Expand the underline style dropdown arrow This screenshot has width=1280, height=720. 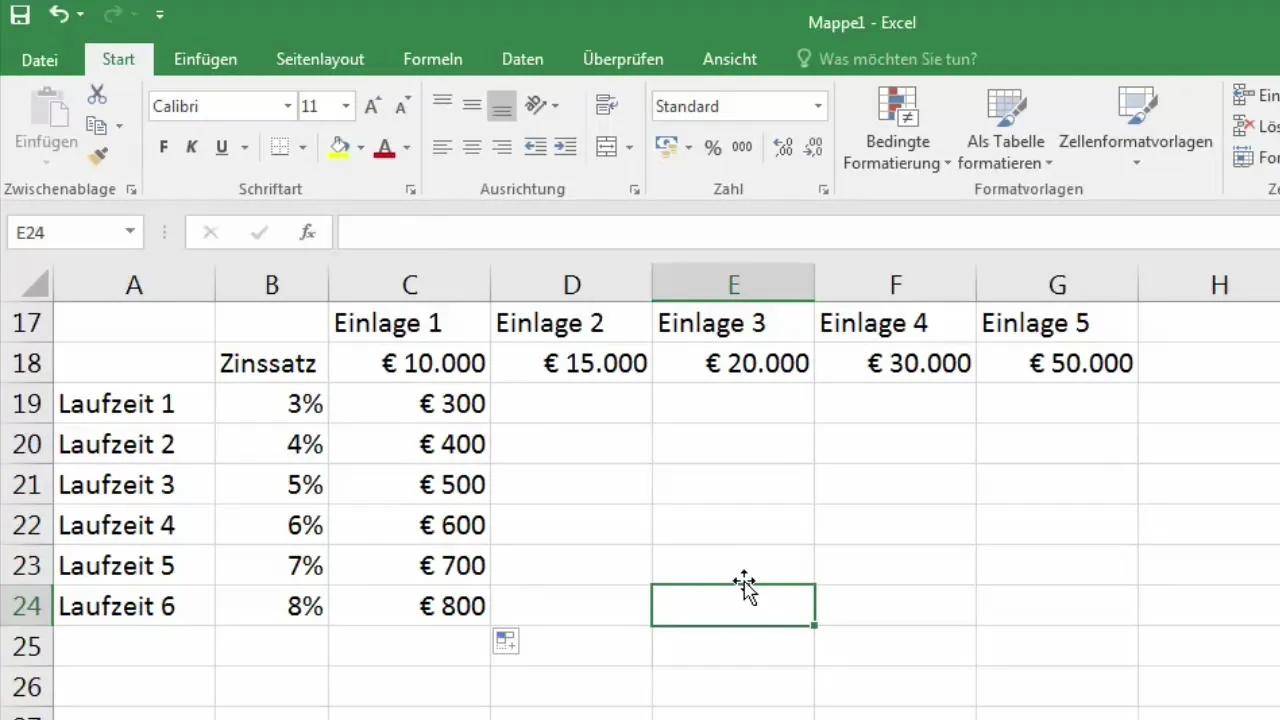(245, 148)
